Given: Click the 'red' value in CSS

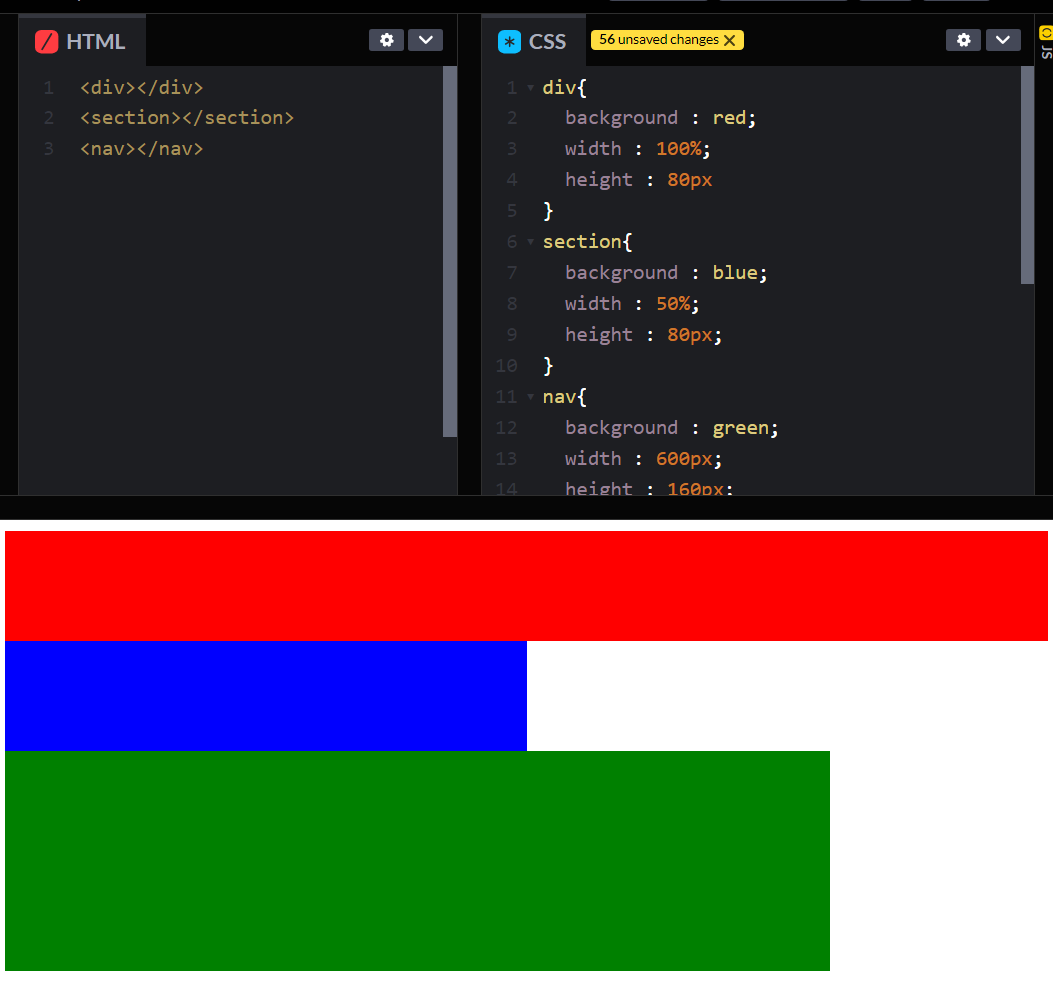Looking at the screenshot, I should (729, 118).
